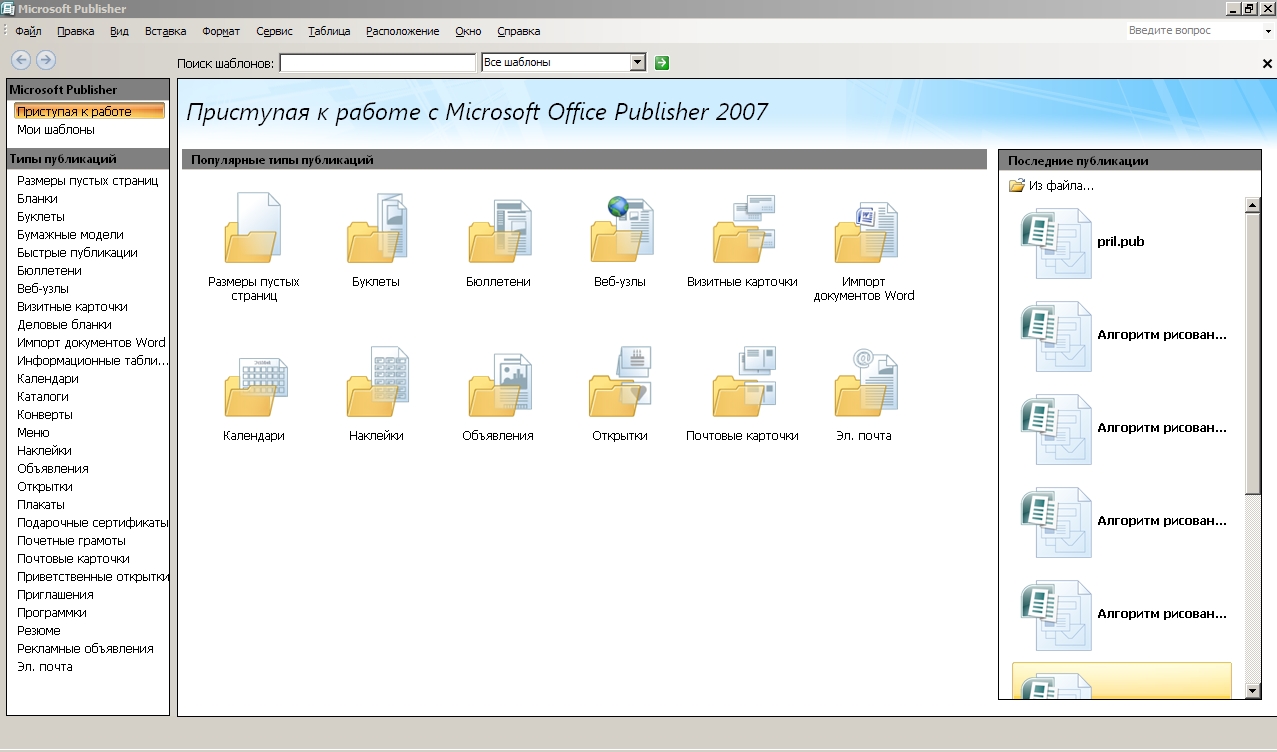Screen dimensions: 1277x752
Task: Open the Бюллетени publication type icon
Action: coord(499,230)
